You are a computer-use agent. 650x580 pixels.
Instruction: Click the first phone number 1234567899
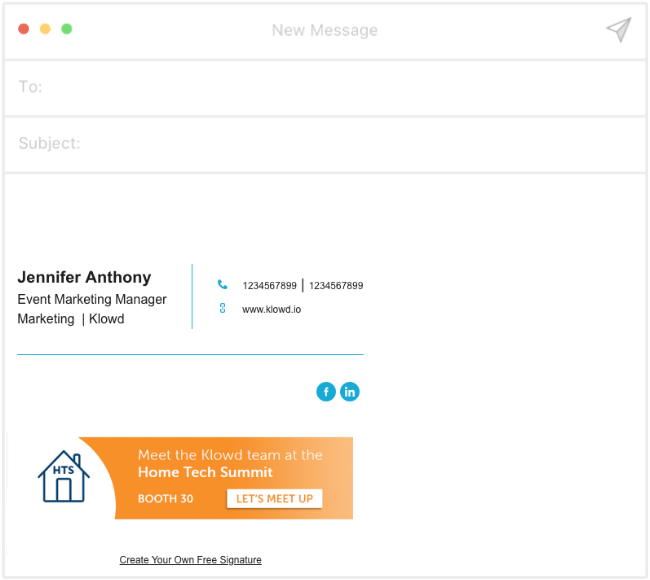pos(269,286)
